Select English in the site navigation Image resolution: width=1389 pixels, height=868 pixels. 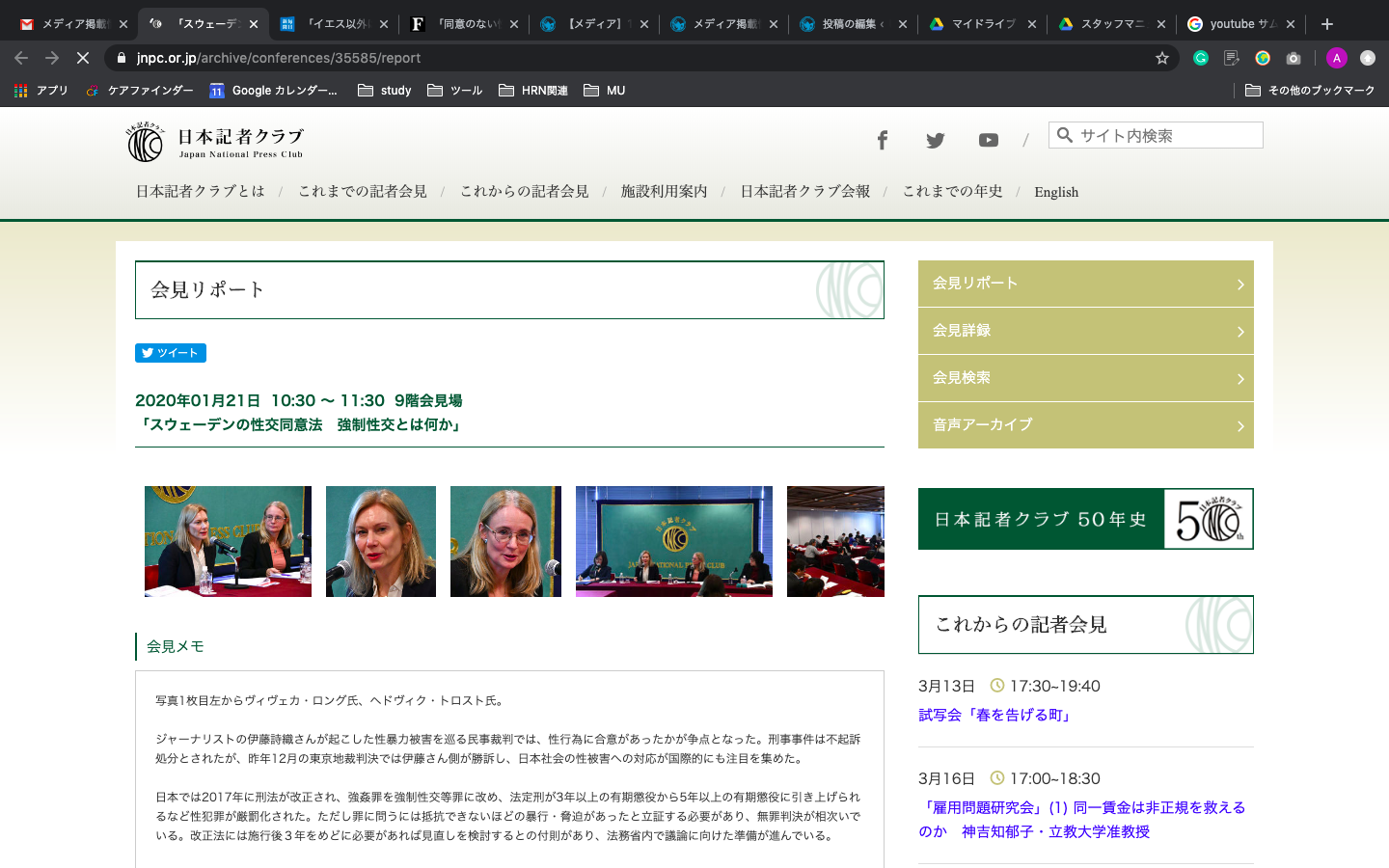tap(1056, 192)
